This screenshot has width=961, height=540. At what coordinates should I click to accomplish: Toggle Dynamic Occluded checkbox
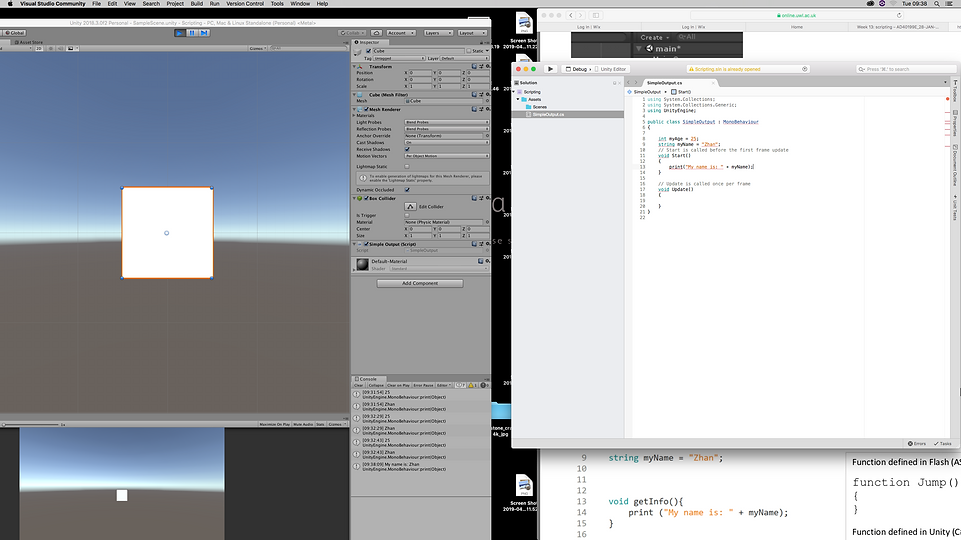click(x=407, y=189)
